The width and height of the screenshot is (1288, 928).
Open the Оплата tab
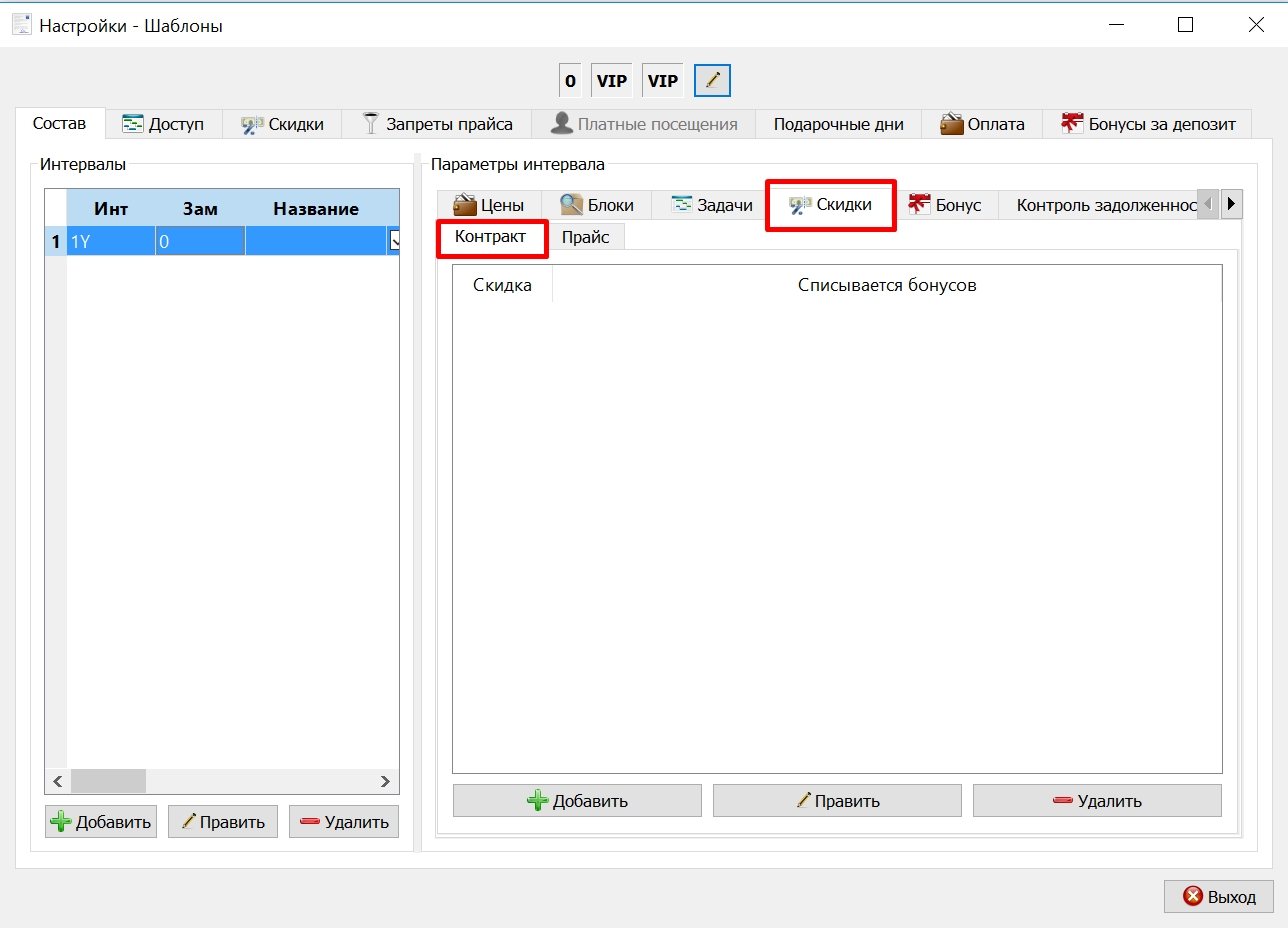(x=982, y=124)
